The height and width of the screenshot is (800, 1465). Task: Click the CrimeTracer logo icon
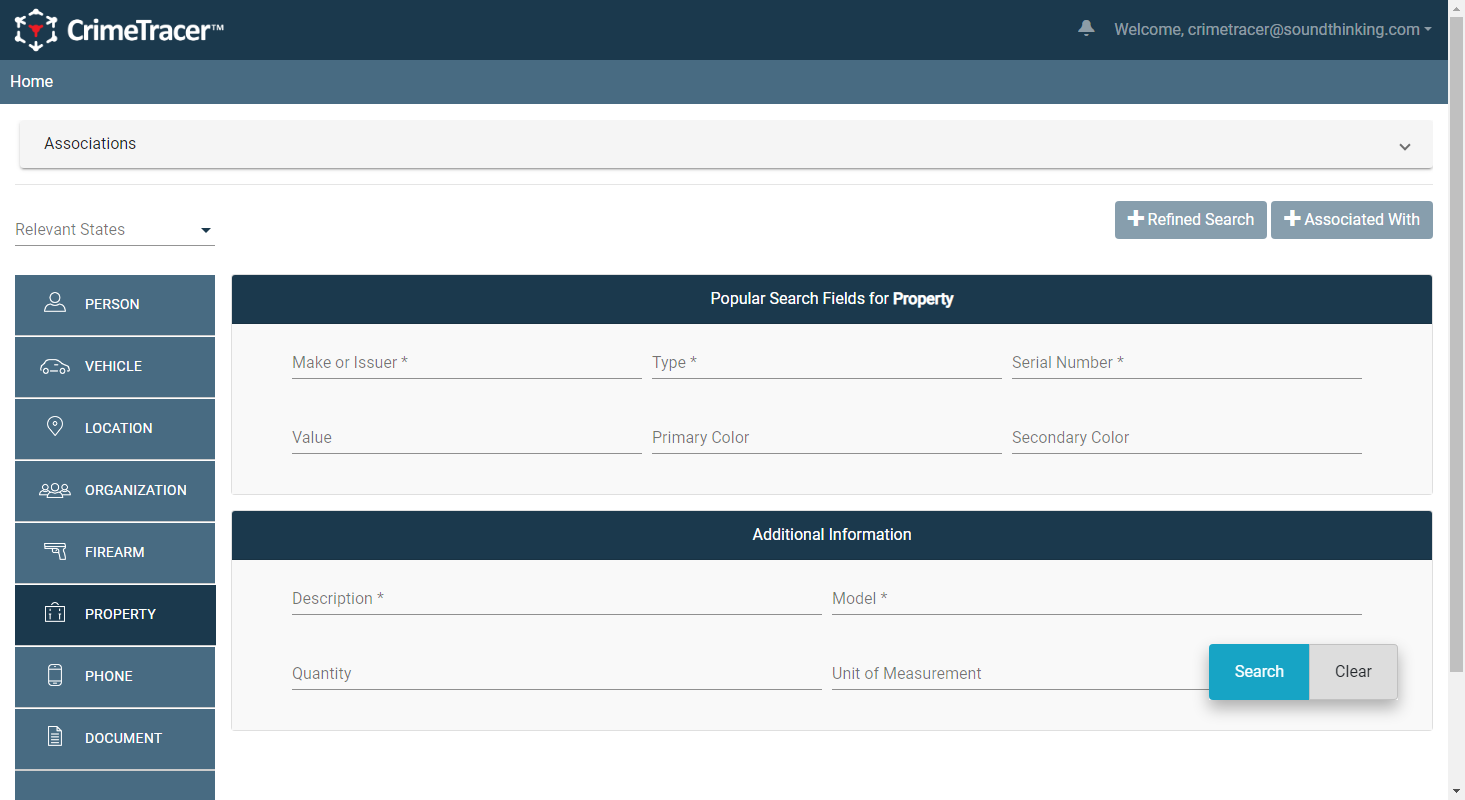coord(36,30)
